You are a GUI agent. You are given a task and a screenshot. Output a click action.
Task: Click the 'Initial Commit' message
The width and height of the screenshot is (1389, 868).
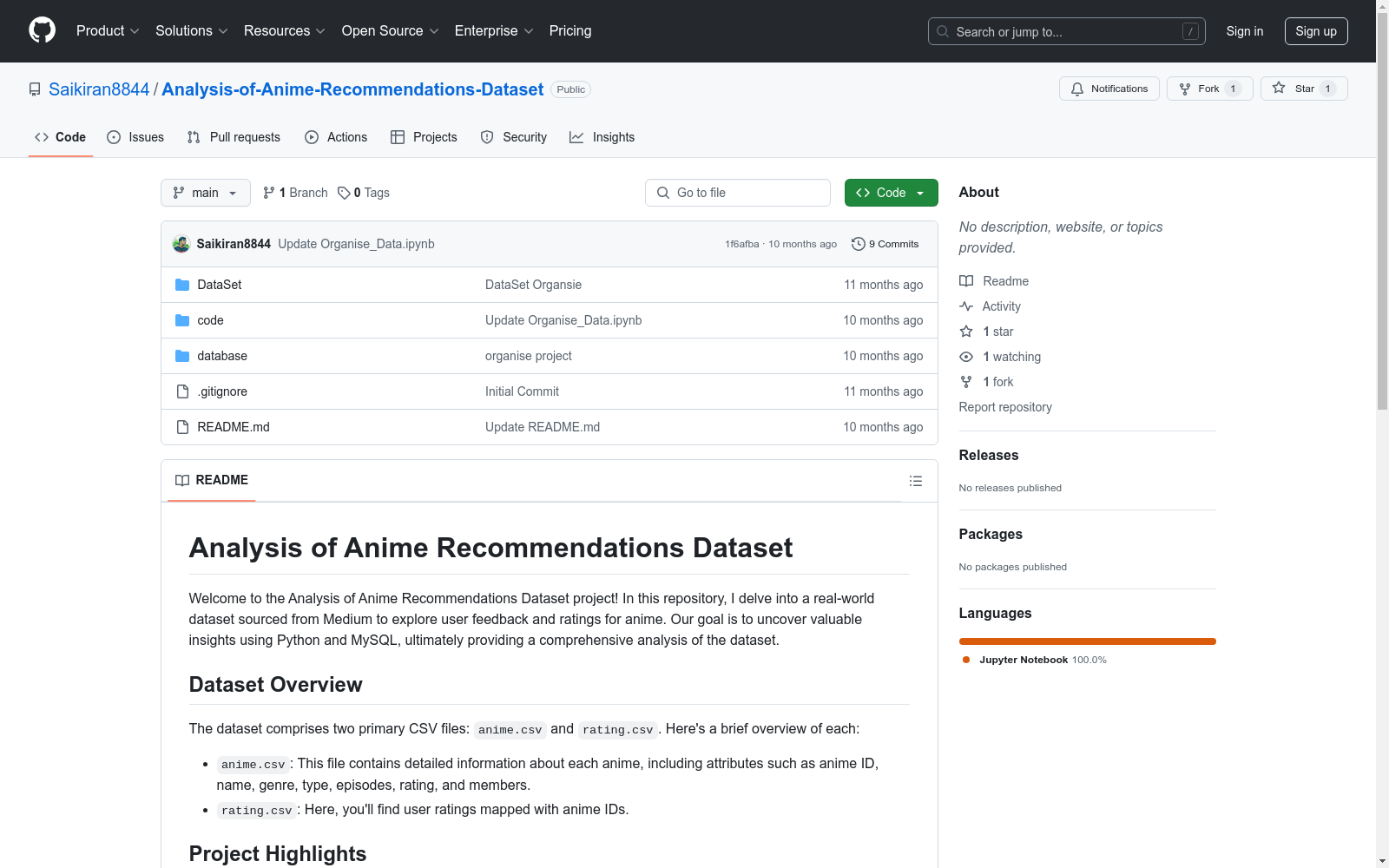point(522,391)
